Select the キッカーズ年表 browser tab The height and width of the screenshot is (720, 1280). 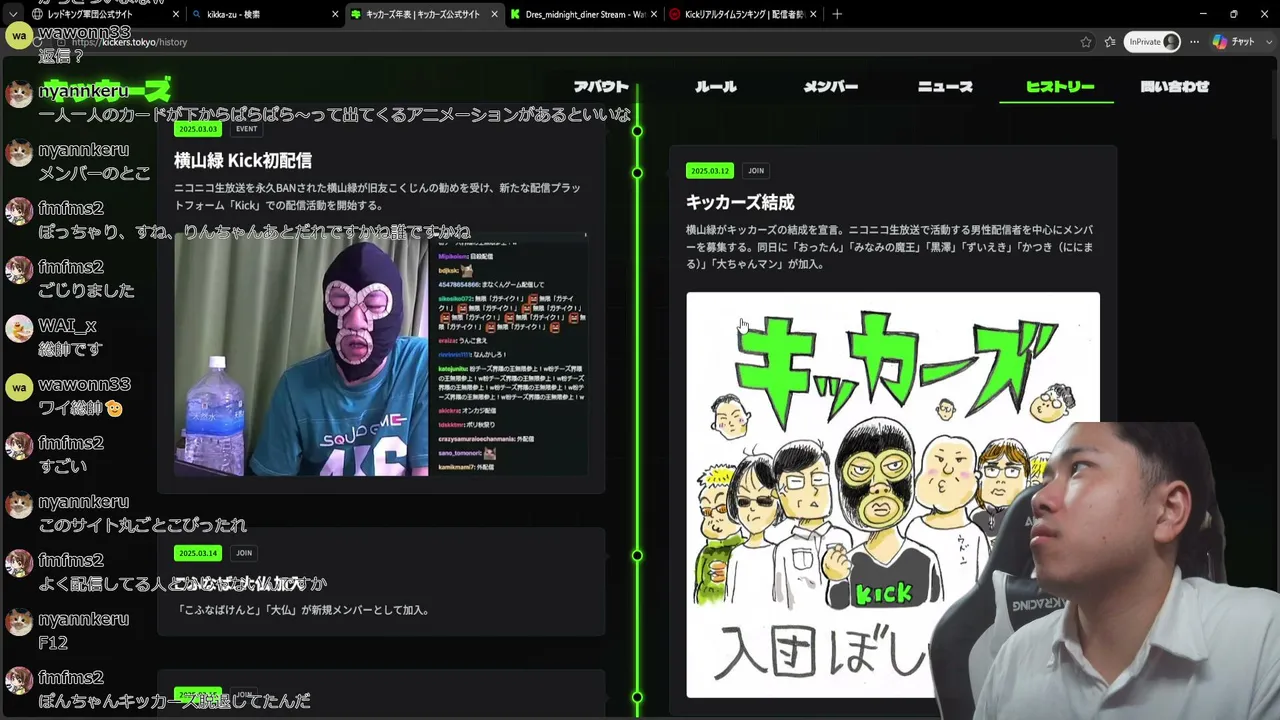point(423,14)
